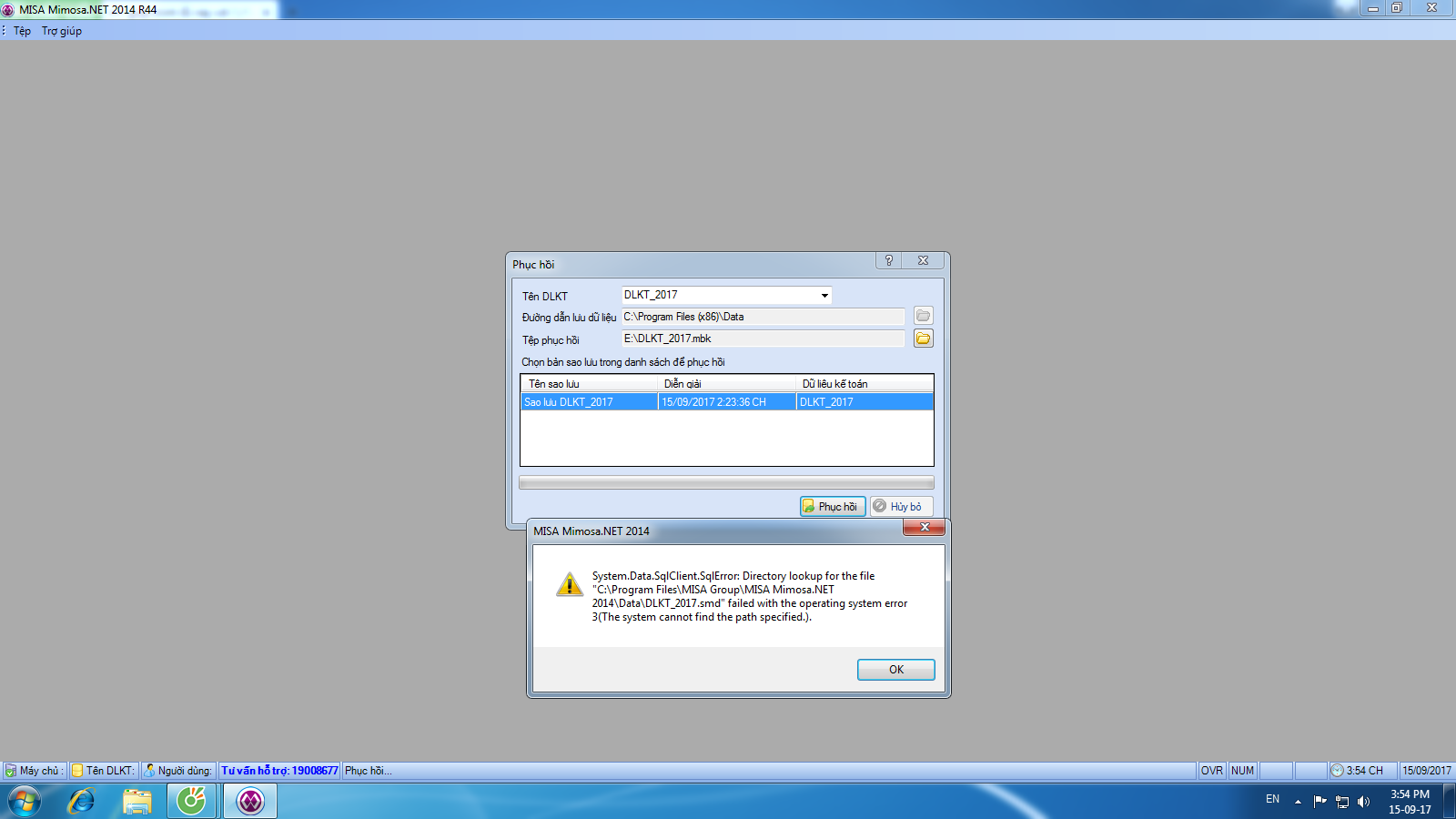Click the 3:54 CH clock in status bar
The image size is (1456, 819).
1362,771
